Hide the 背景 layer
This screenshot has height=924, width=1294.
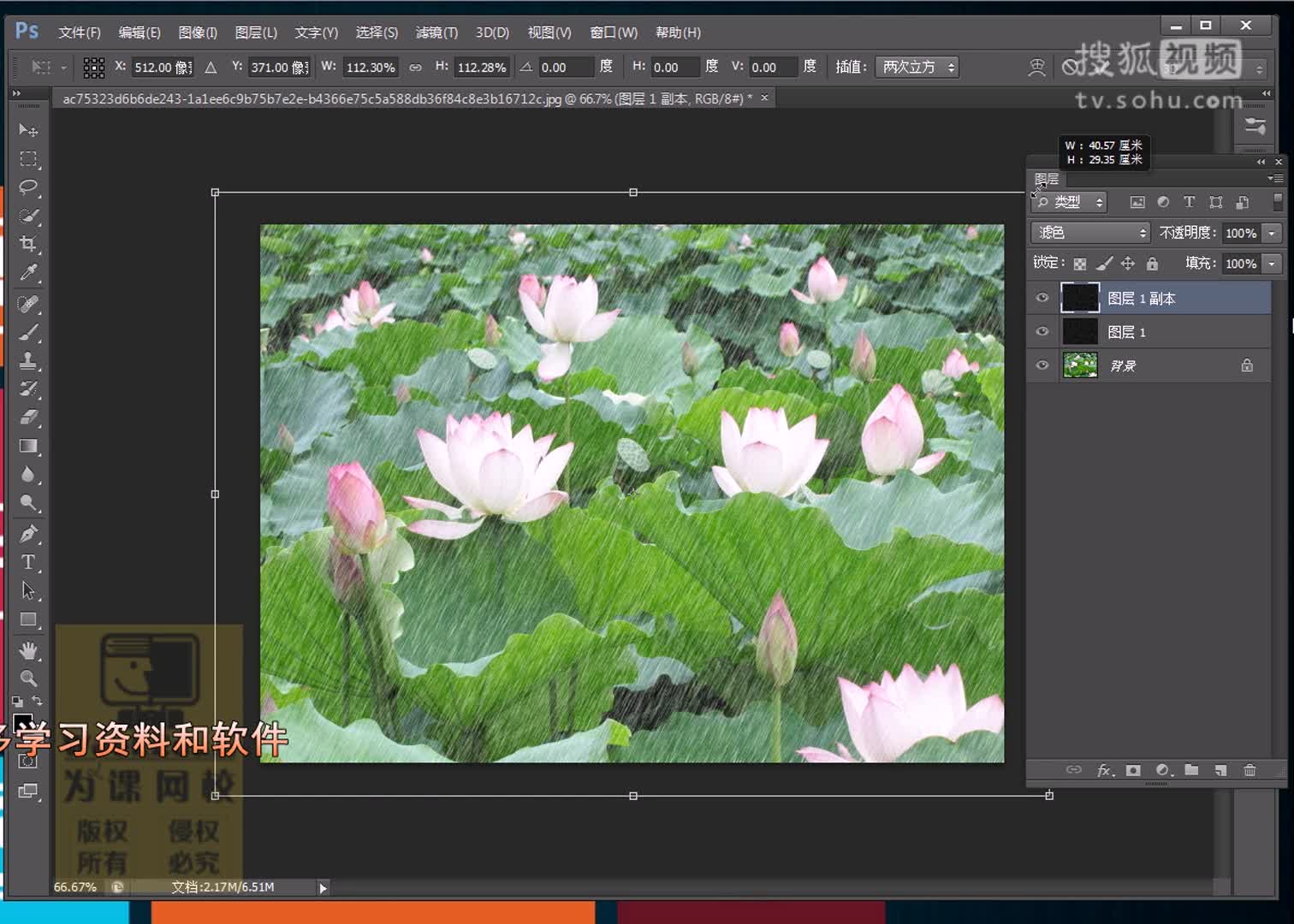[1042, 365]
